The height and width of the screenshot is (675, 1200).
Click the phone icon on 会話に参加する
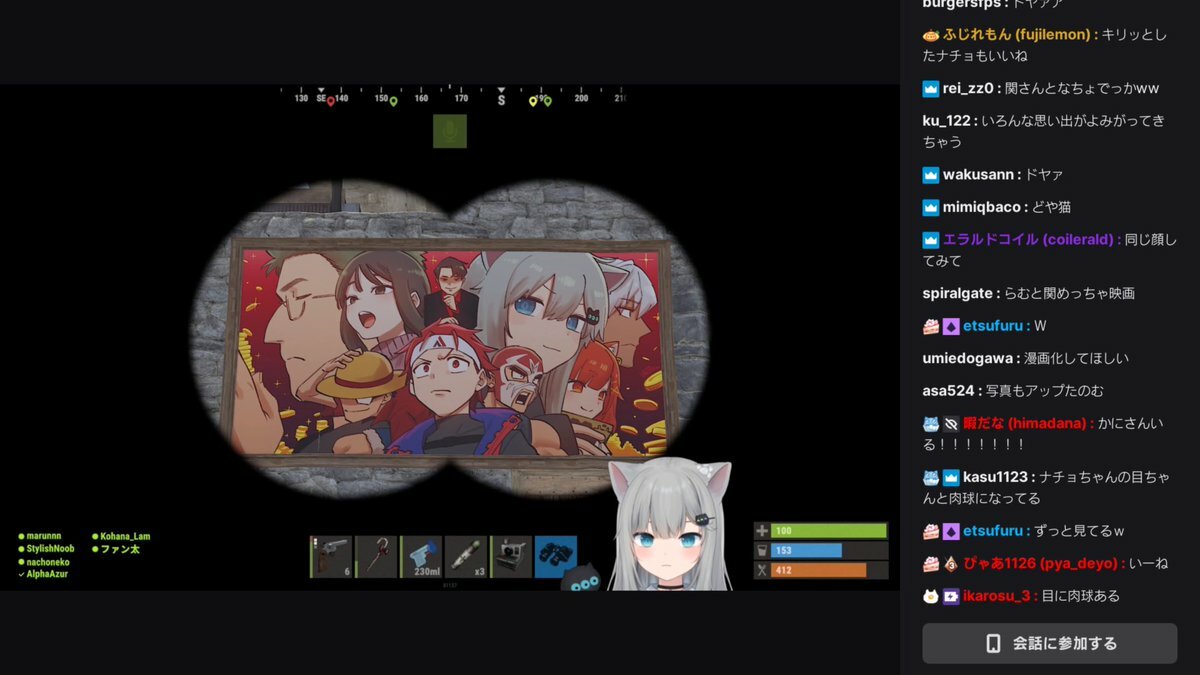[x=993, y=643]
